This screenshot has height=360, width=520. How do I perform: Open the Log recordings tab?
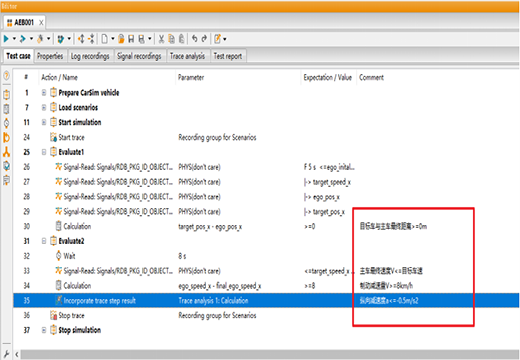(90, 56)
